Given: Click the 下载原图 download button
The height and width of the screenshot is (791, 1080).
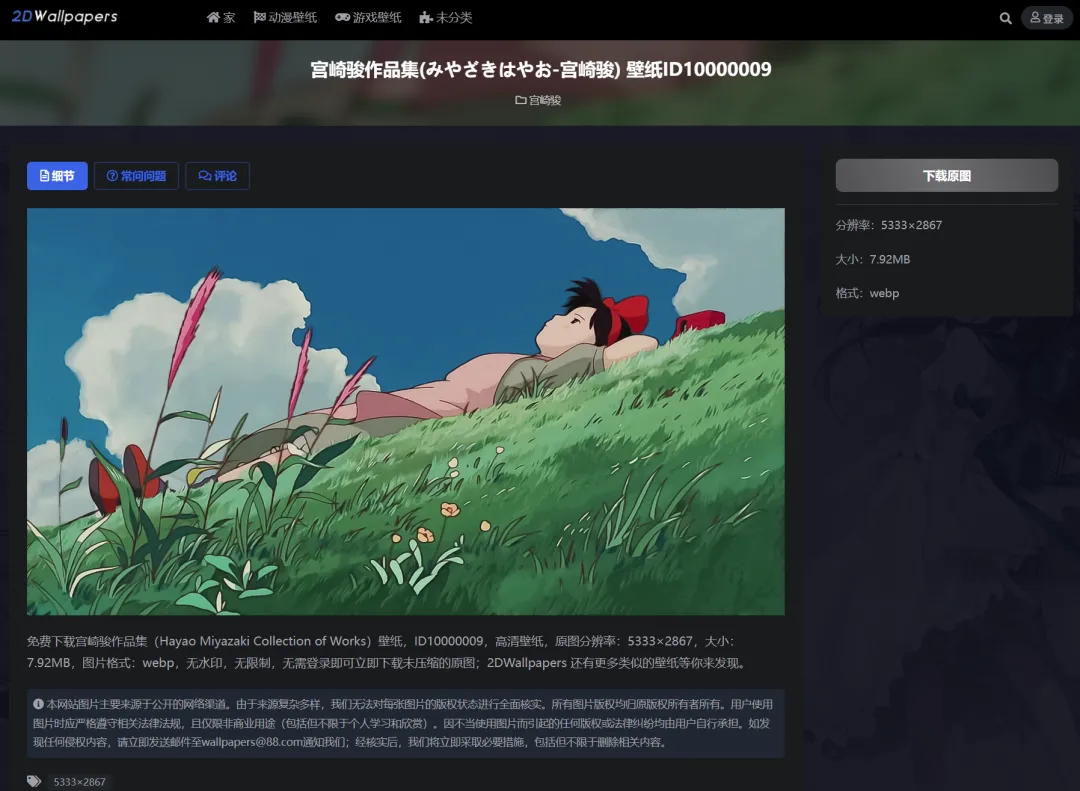Looking at the screenshot, I should 946,176.
